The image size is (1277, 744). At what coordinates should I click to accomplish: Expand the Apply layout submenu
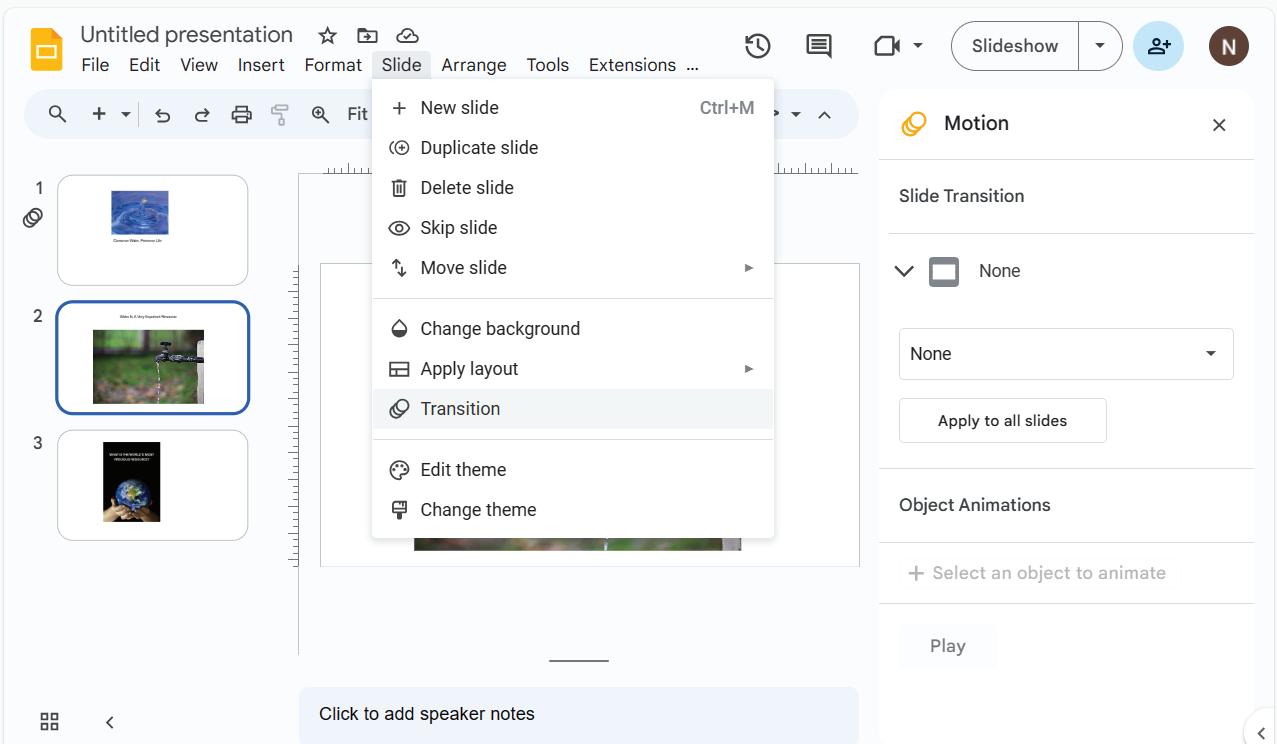tap(573, 369)
